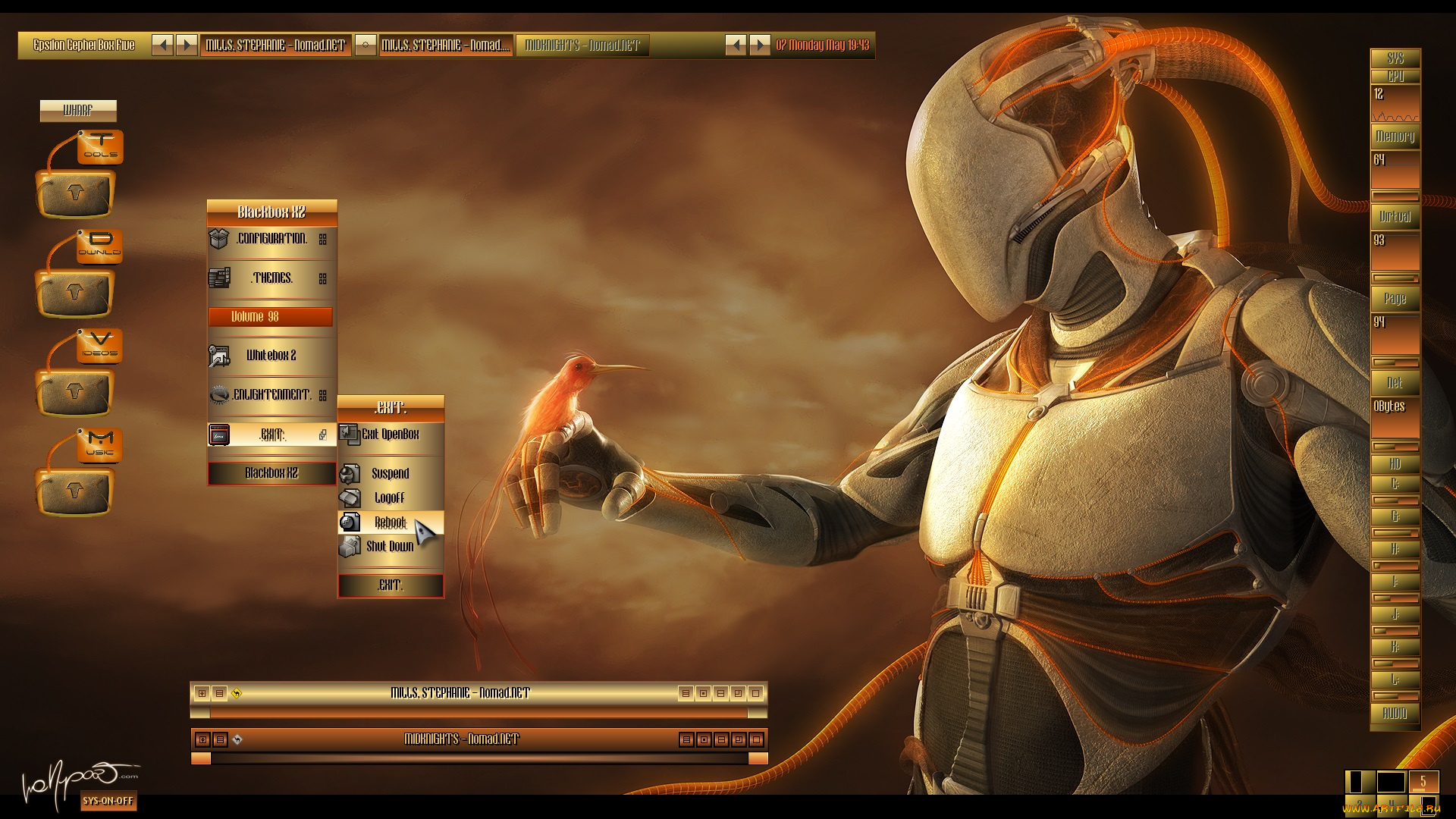Switch to workspace 5 in pager
This screenshot has width=1456, height=819.
tap(1423, 782)
